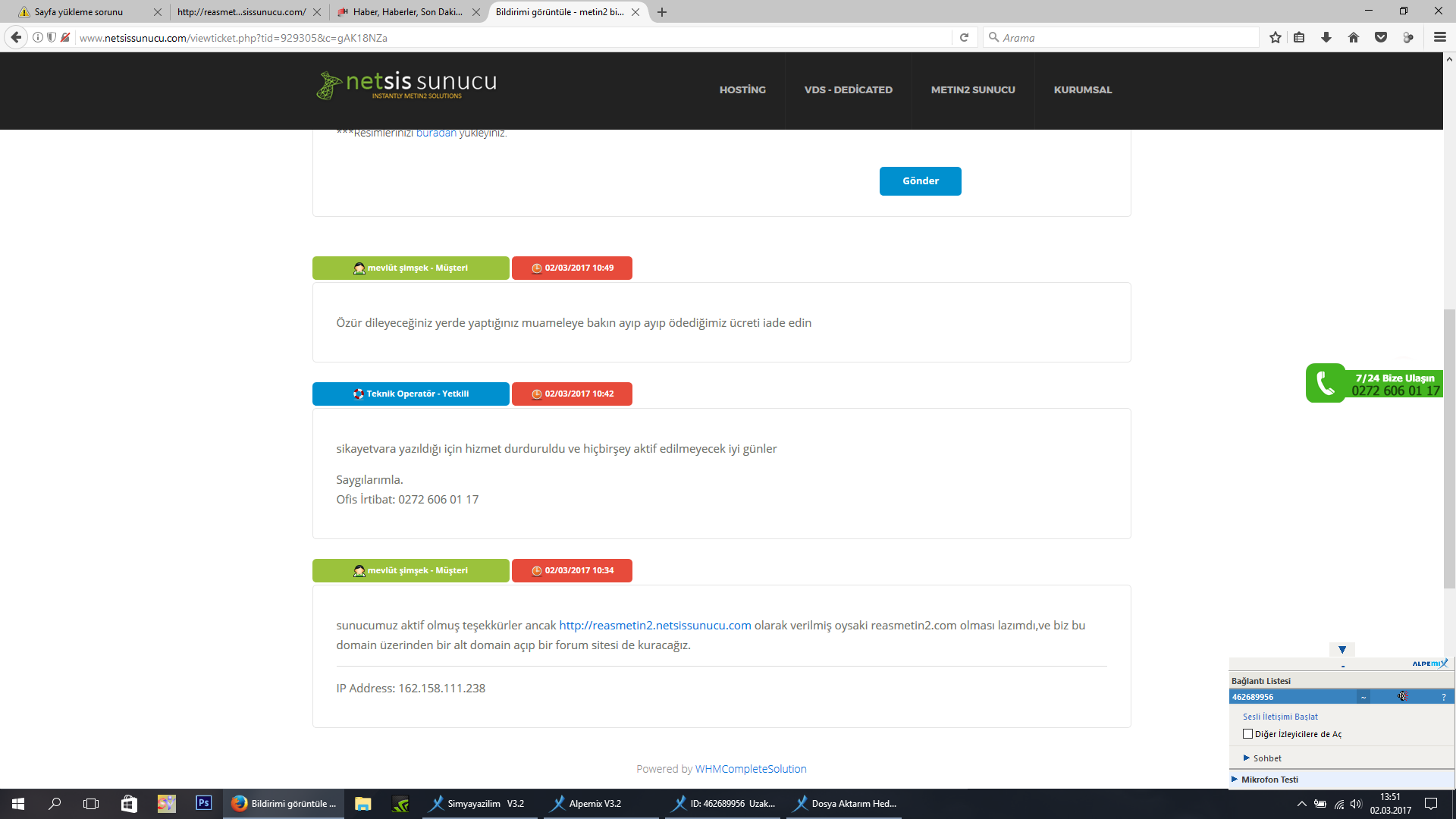Collapse Alpemix panel with the down arrow
Screen dimensions: 1456x819
pos(1342,650)
